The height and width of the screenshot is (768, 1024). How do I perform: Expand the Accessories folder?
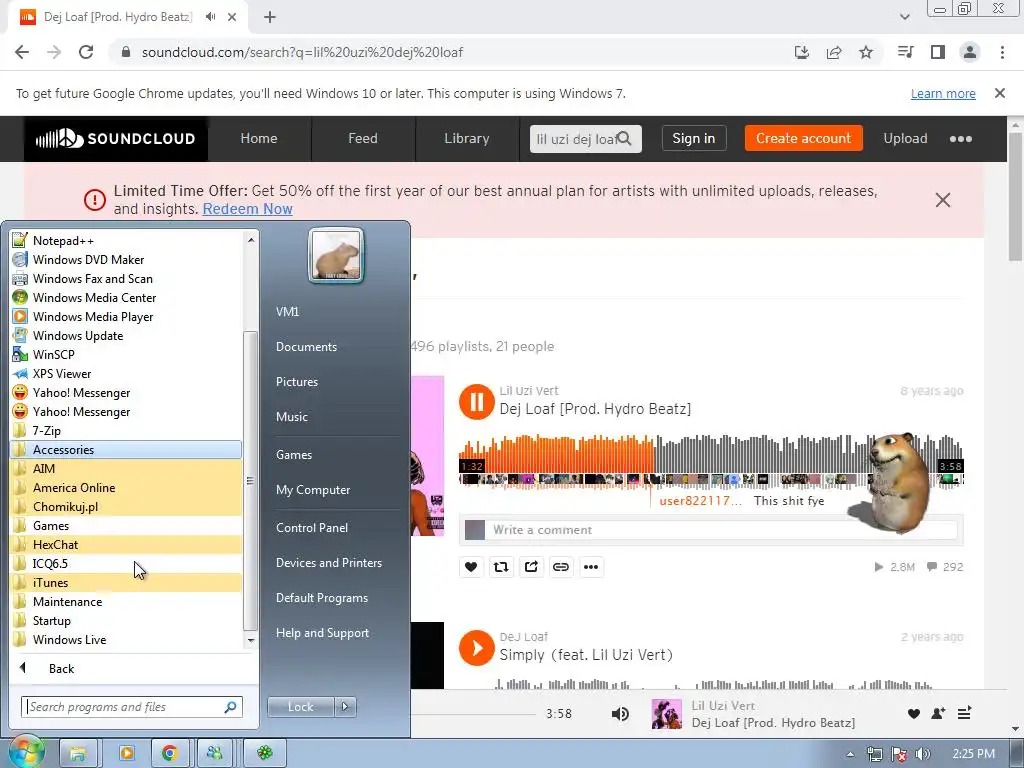point(127,449)
